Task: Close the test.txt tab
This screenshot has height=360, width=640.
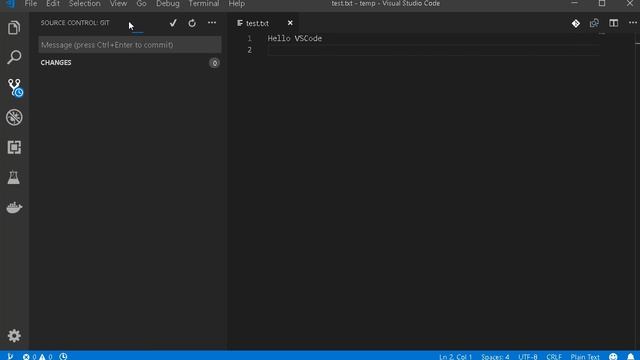Action: pyautogui.click(x=290, y=23)
